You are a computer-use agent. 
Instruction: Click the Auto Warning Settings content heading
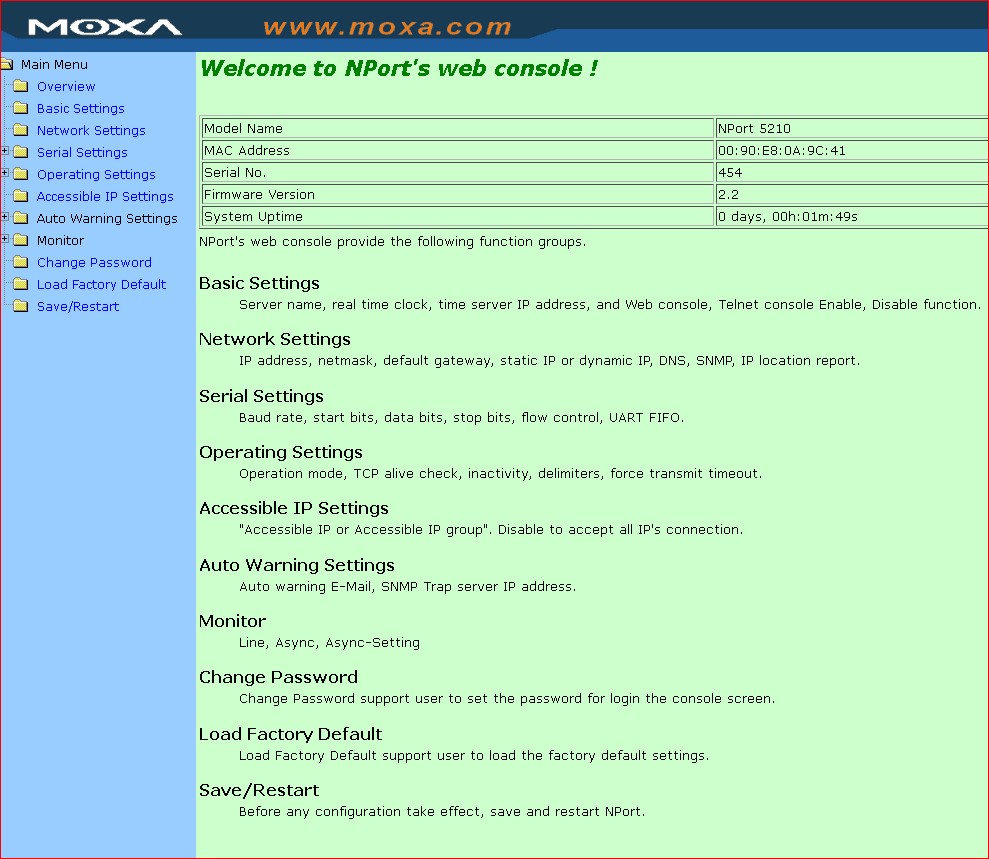[297, 565]
